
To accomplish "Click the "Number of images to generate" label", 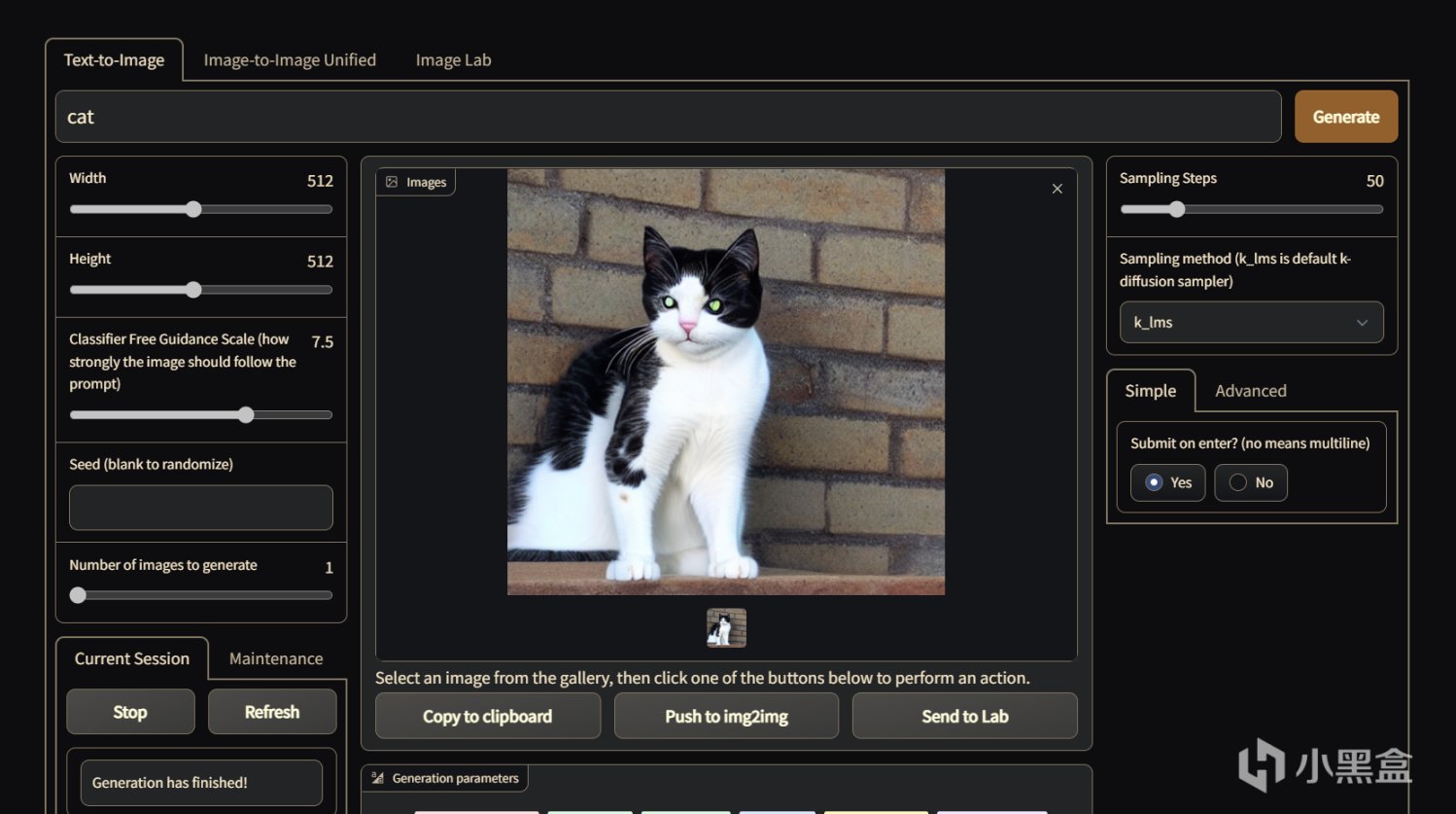I will click(163, 565).
